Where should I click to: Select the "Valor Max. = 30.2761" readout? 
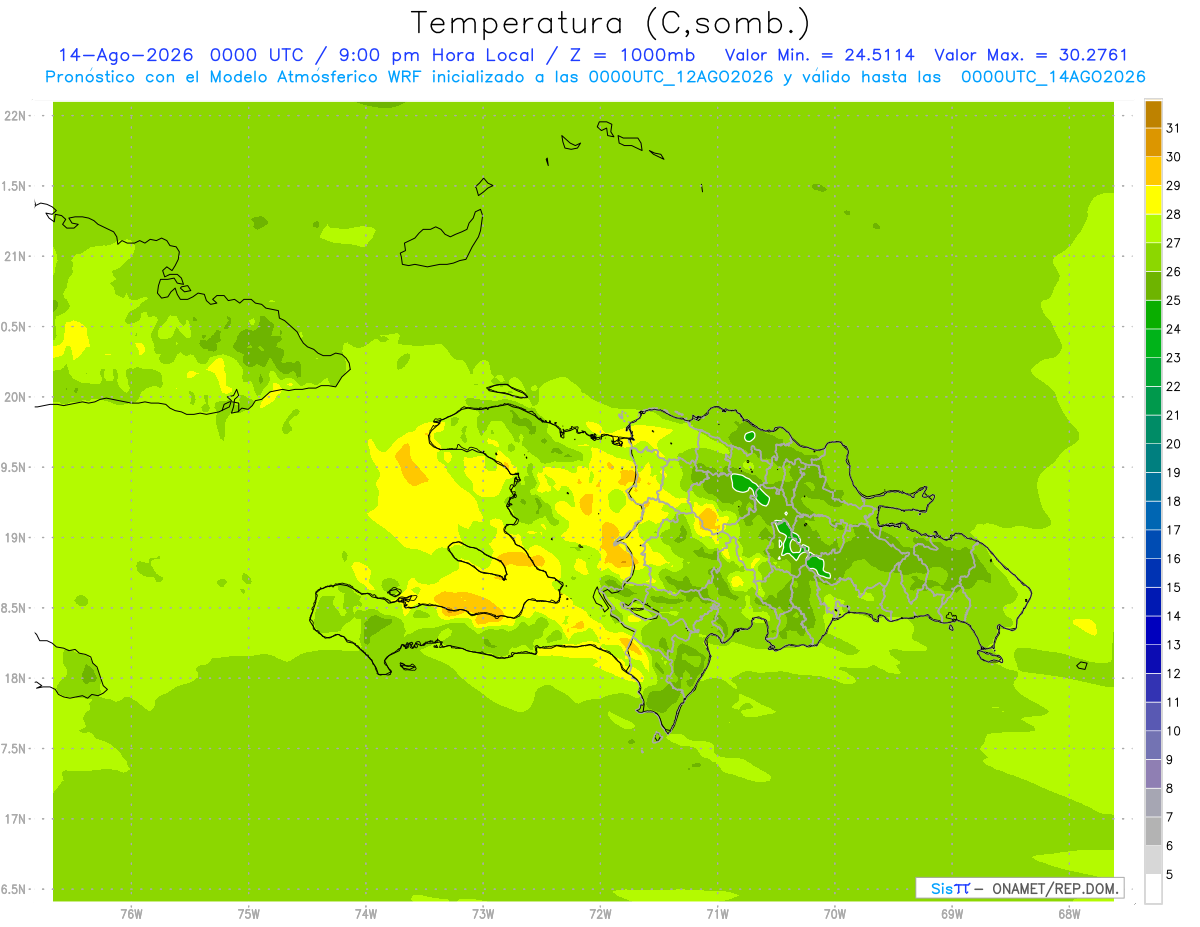1031,55
